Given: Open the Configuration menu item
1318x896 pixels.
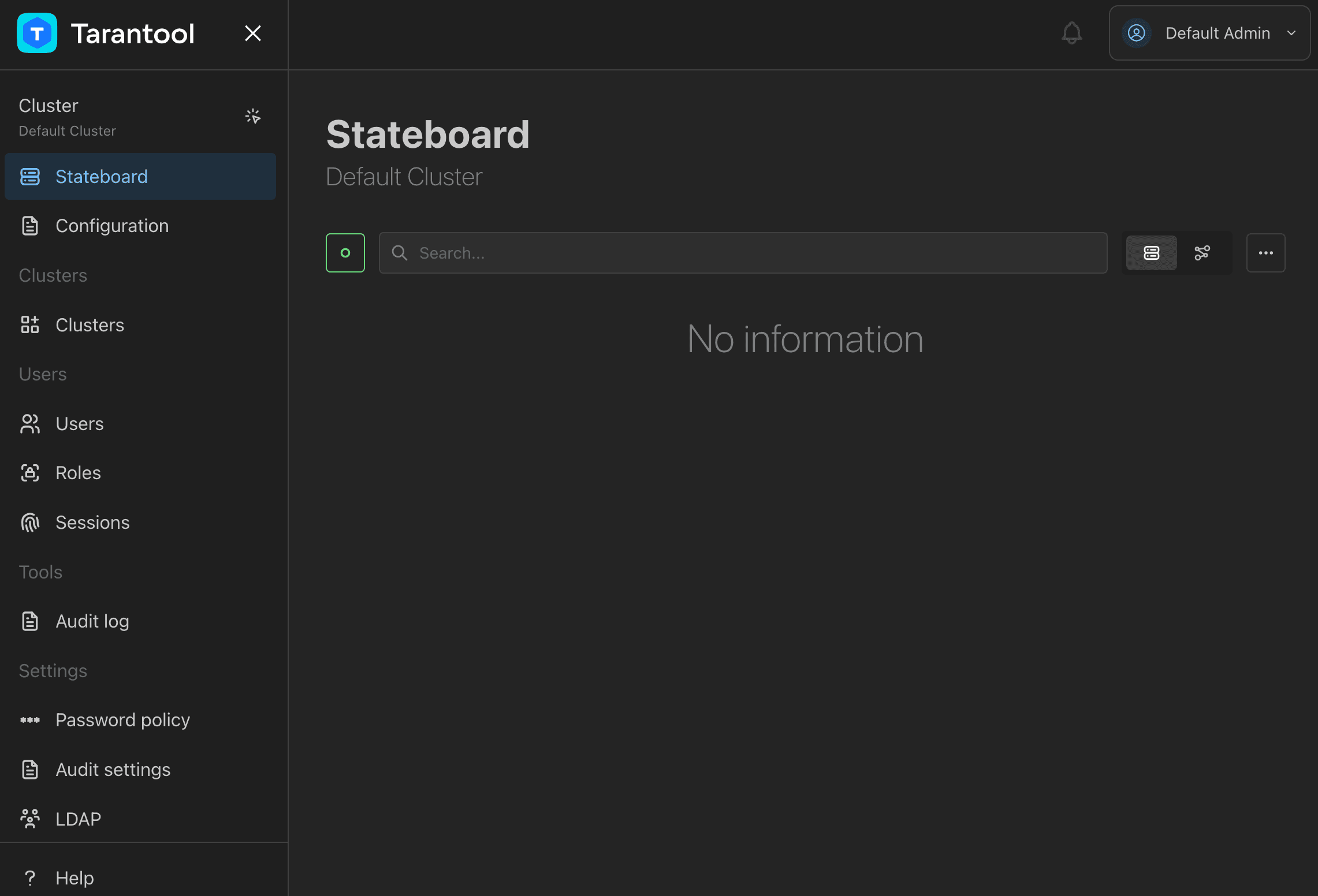Looking at the screenshot, I should point(140,226).
